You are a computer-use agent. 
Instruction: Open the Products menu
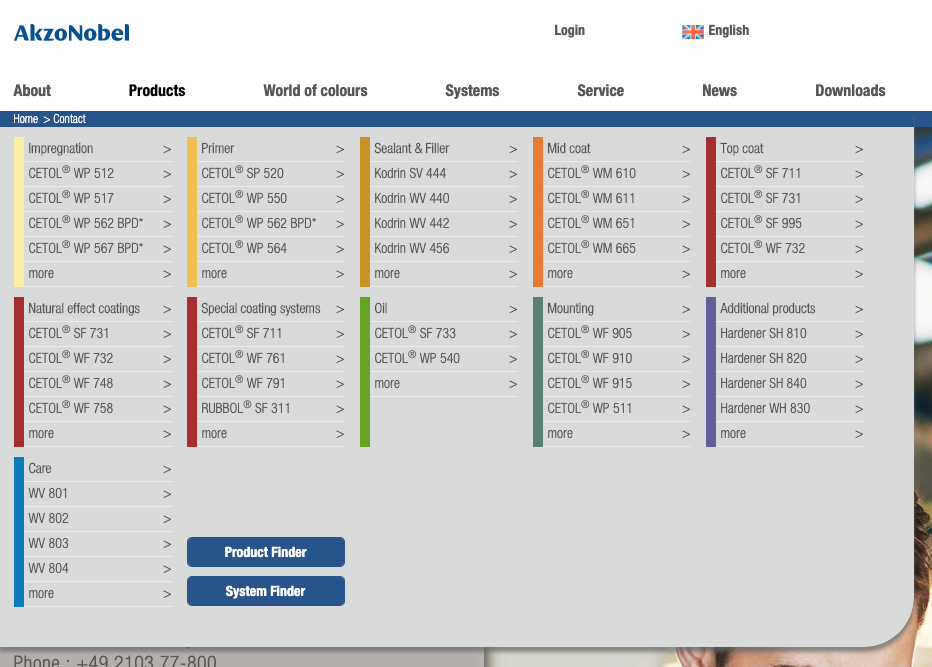[x=157, y=91]
